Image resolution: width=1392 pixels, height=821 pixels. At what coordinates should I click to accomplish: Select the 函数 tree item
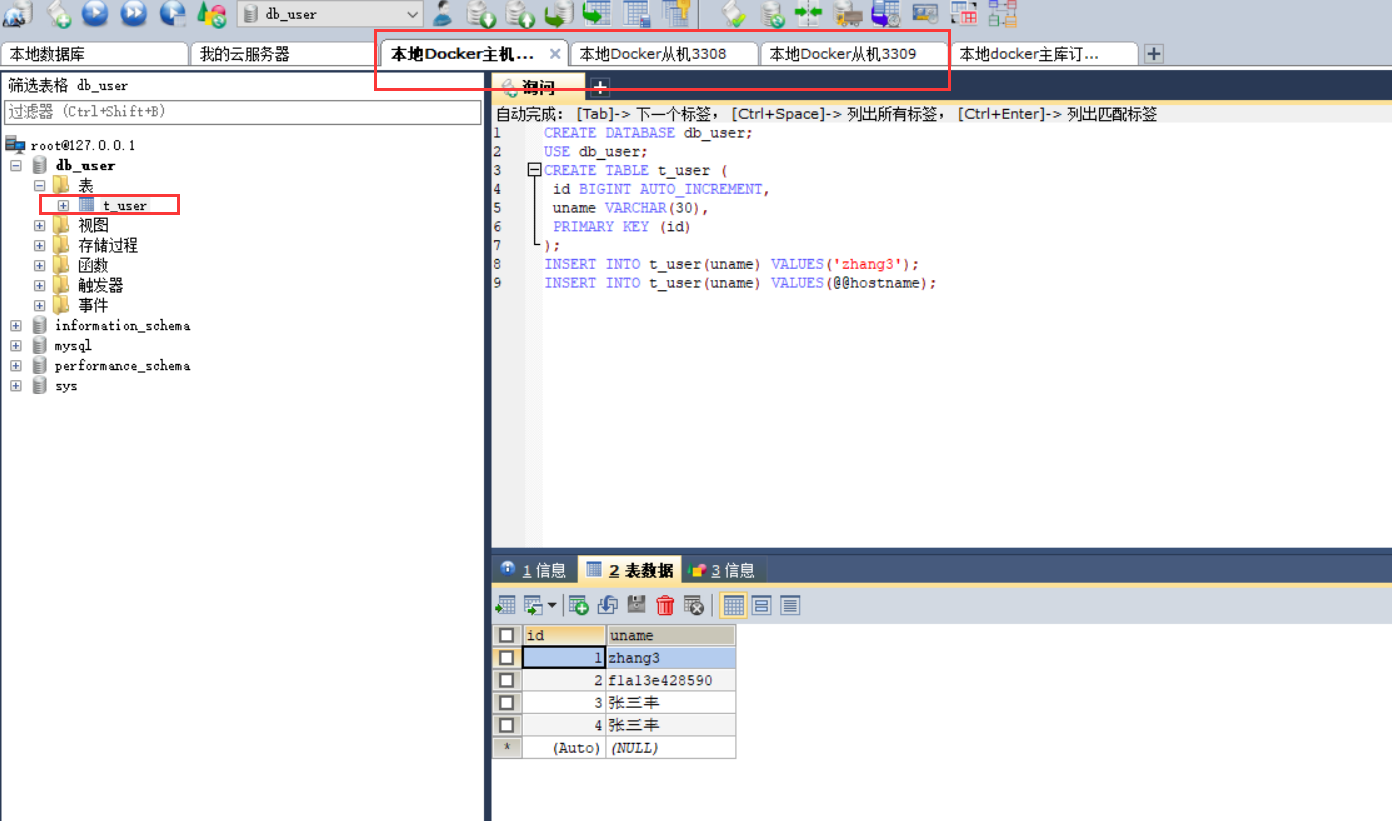(93, 265)
